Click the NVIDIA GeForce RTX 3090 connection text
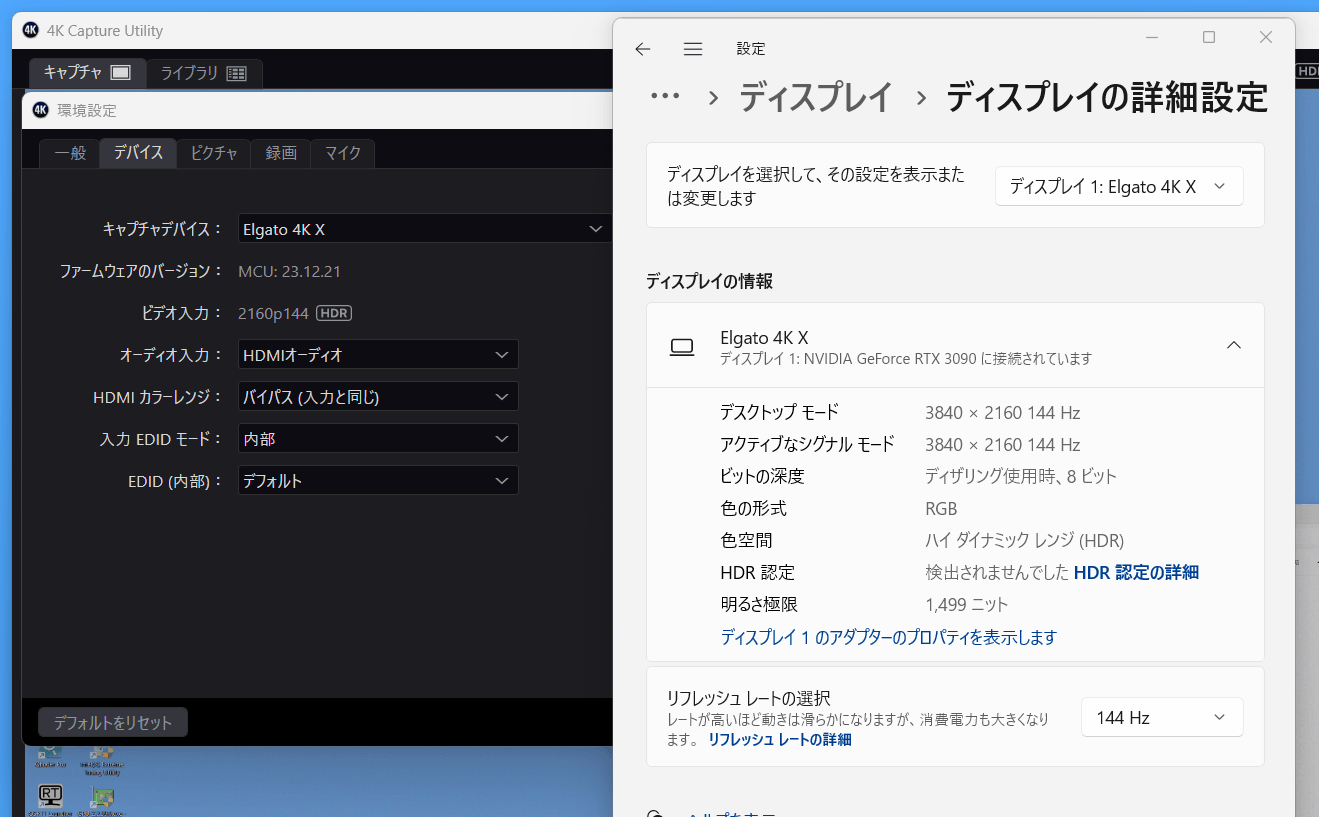The width and height of the screenshot is (1319, 817). coord(906,358)
